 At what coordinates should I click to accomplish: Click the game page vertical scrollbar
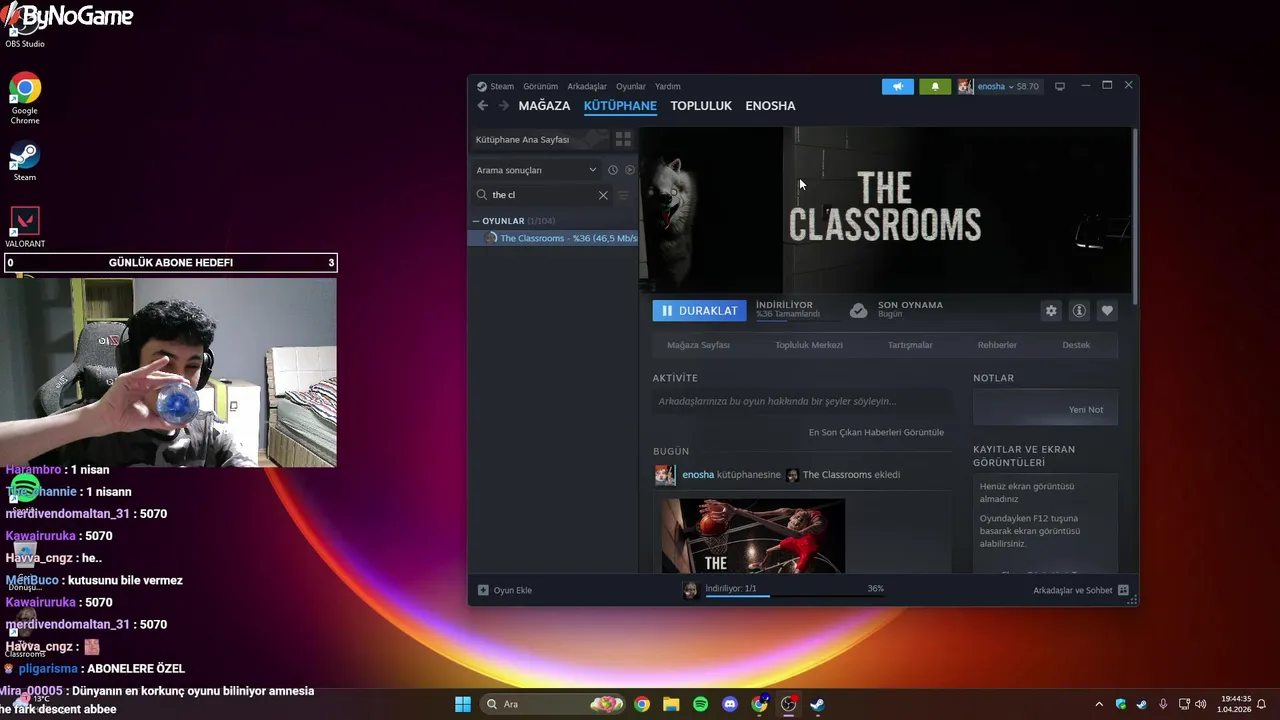[1135, 215]
